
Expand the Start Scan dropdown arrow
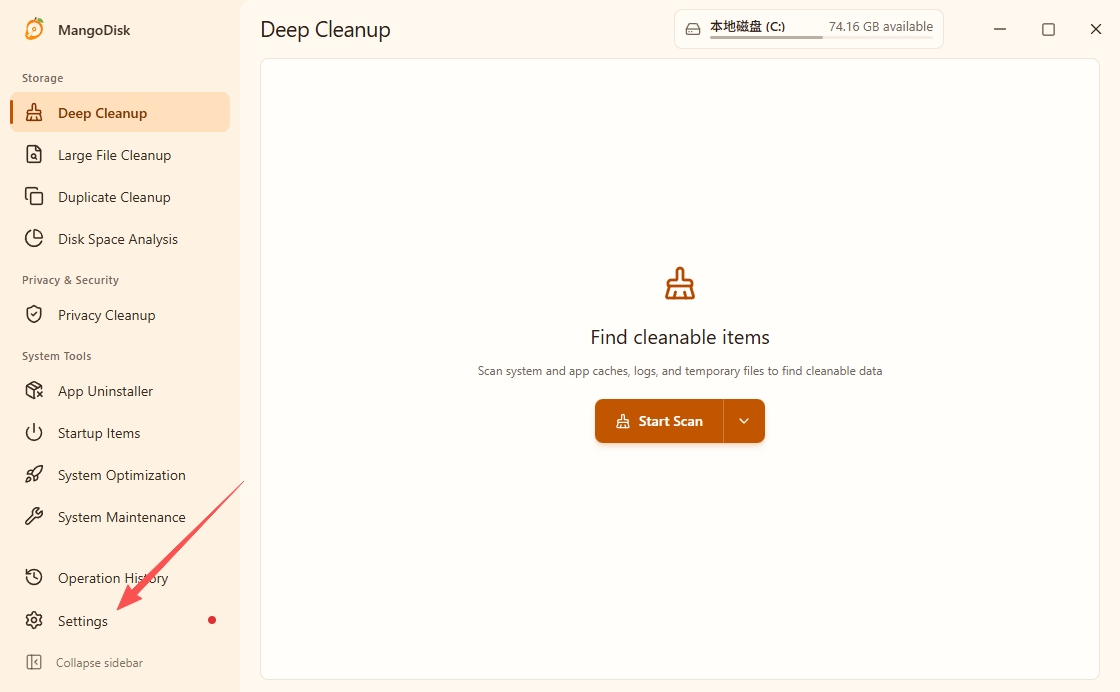click(x=744, y=421)
